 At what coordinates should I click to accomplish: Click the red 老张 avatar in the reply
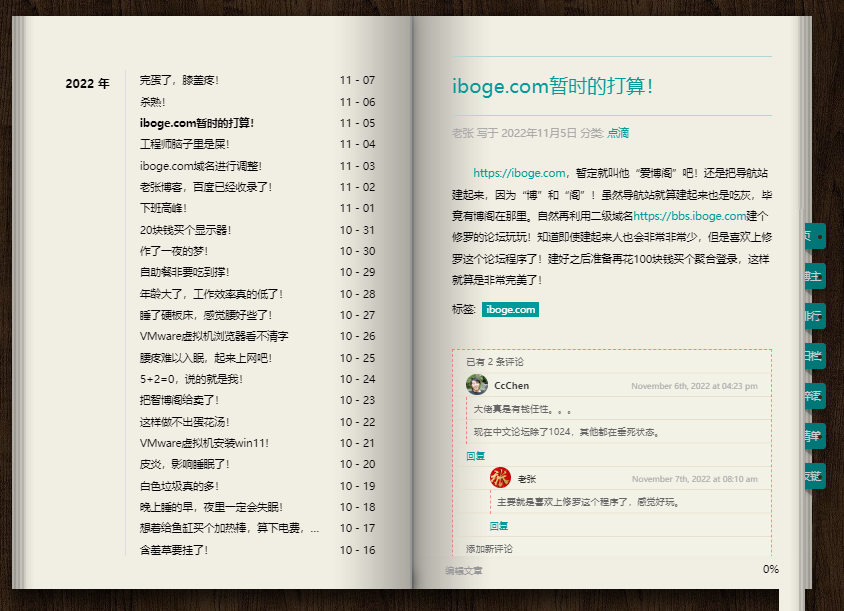(501, 478)
